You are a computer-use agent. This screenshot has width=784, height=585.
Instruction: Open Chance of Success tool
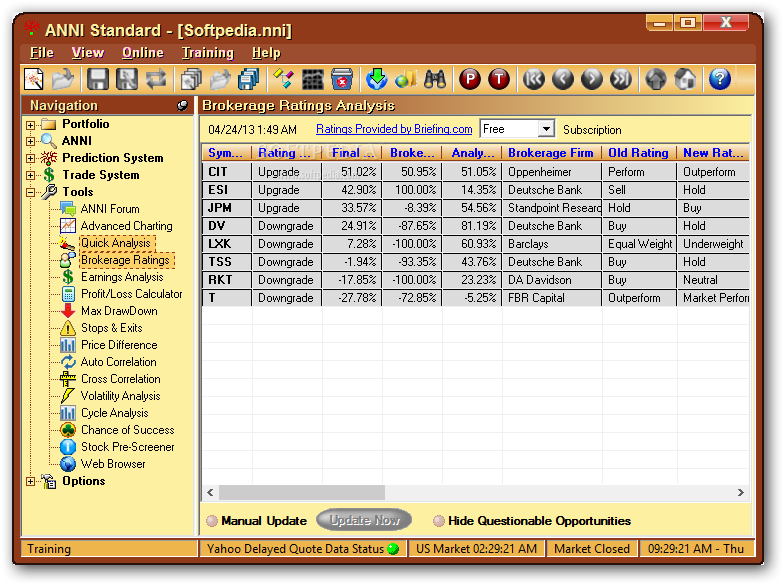128,430
